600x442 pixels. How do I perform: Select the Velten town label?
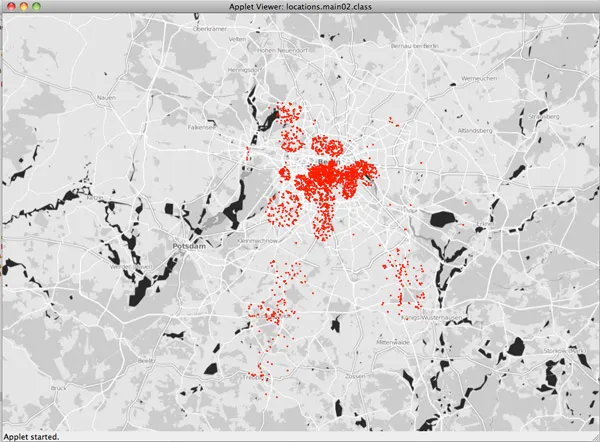(237, 39)
